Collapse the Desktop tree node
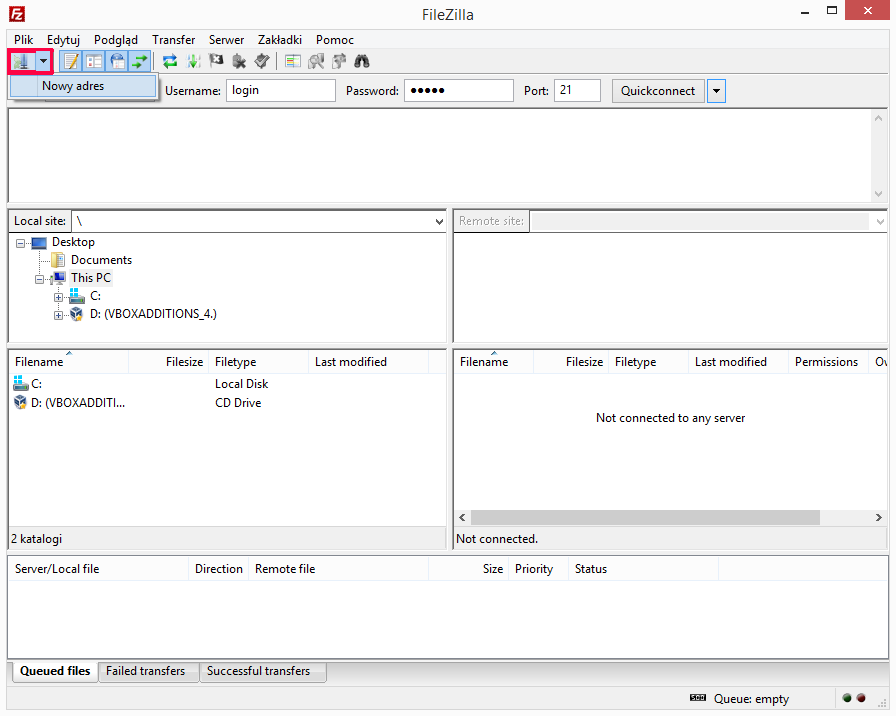 (x=21, y=243)
